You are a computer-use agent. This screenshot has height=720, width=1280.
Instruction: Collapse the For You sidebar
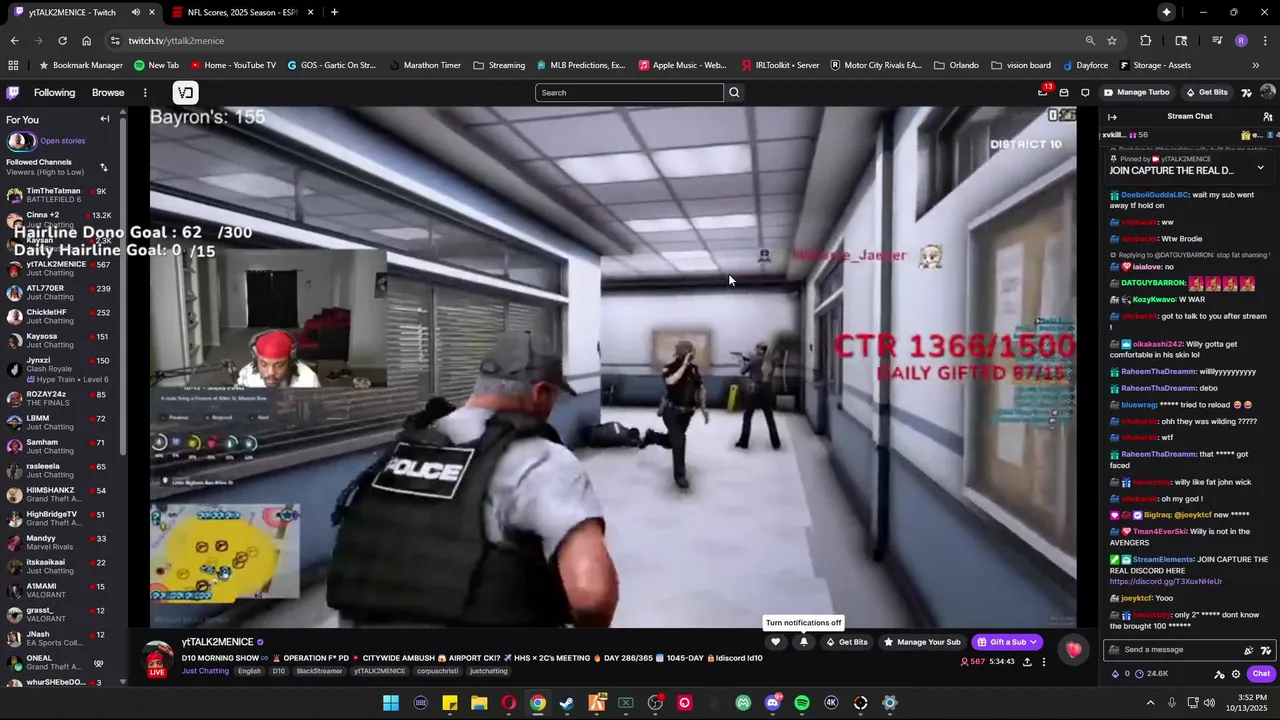(105, 119)
